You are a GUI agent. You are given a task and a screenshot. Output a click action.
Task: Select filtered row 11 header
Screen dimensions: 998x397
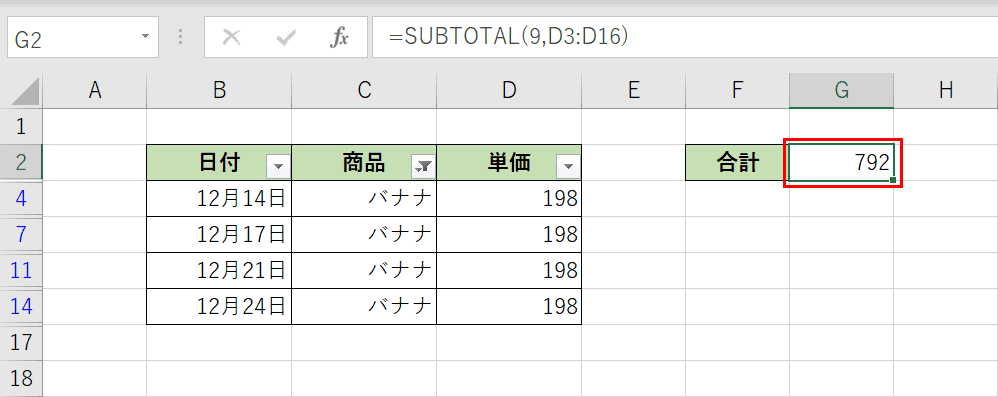(21, 271)
